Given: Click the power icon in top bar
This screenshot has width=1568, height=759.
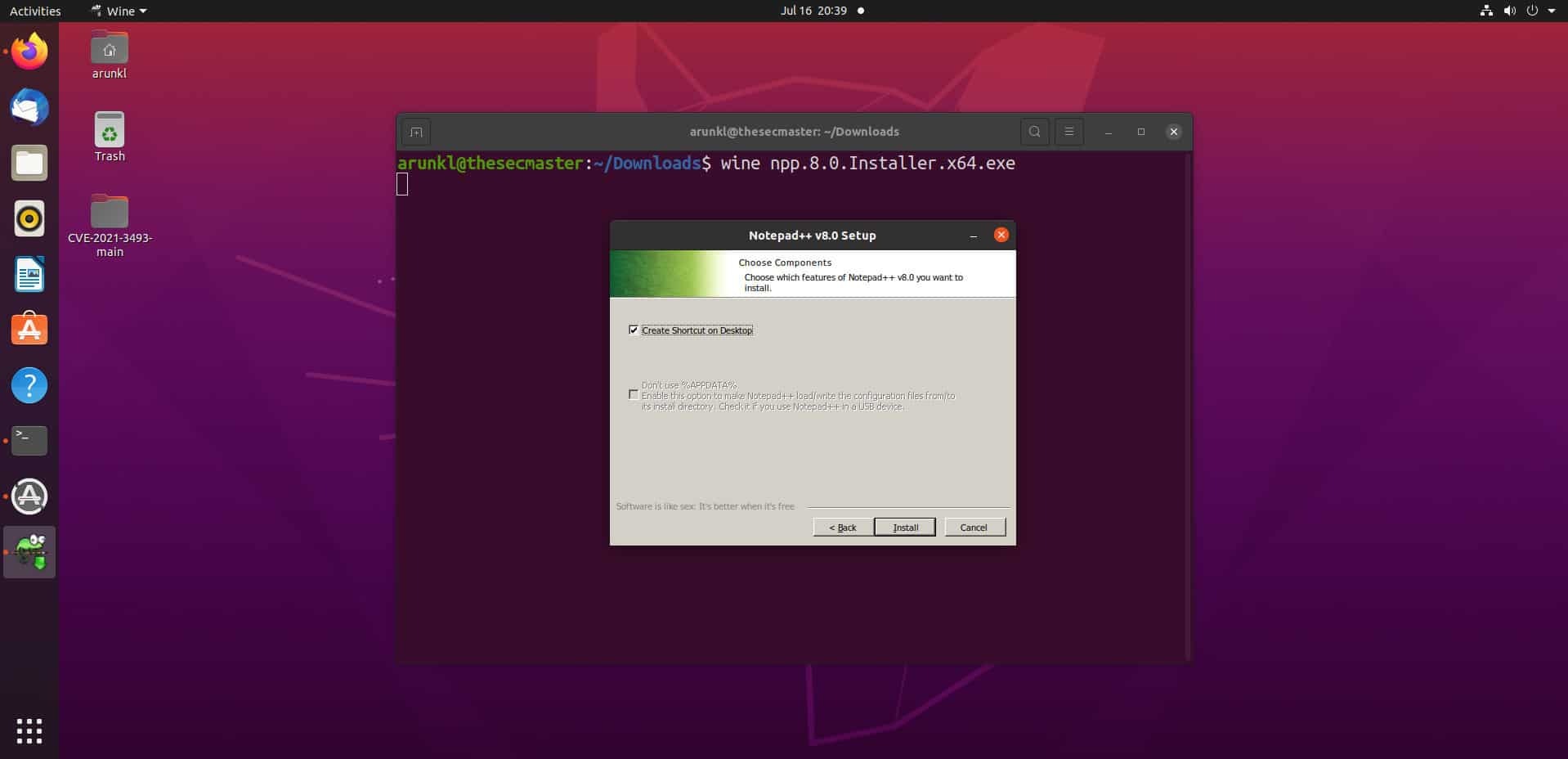Looking at the screenshot, I should point(1532,11).
